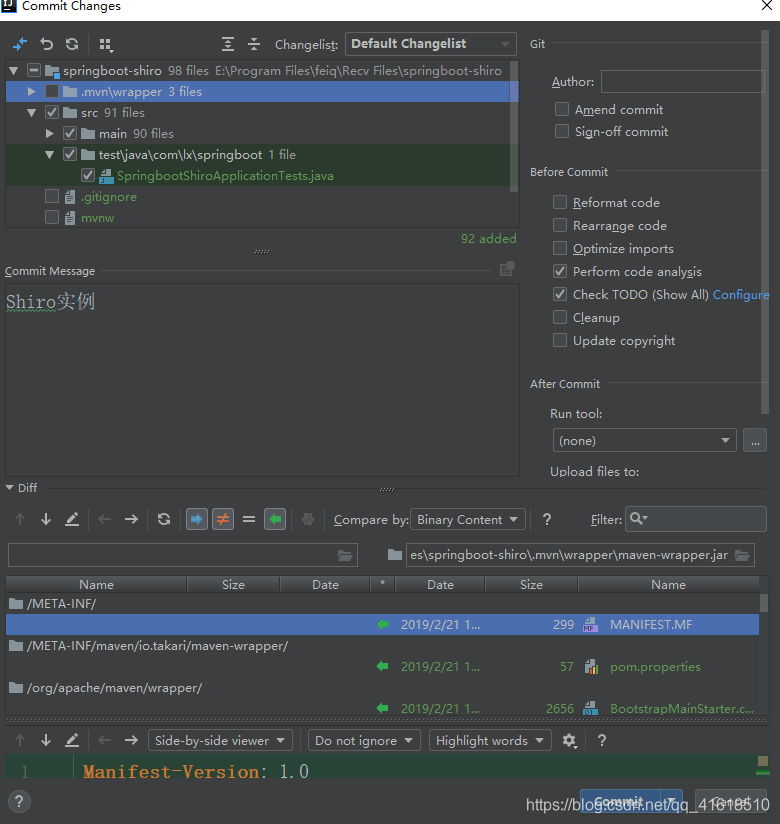Open the Side-by-side viewer dropdown
Viewport: 780px width, 824px height.
point(220,740)
